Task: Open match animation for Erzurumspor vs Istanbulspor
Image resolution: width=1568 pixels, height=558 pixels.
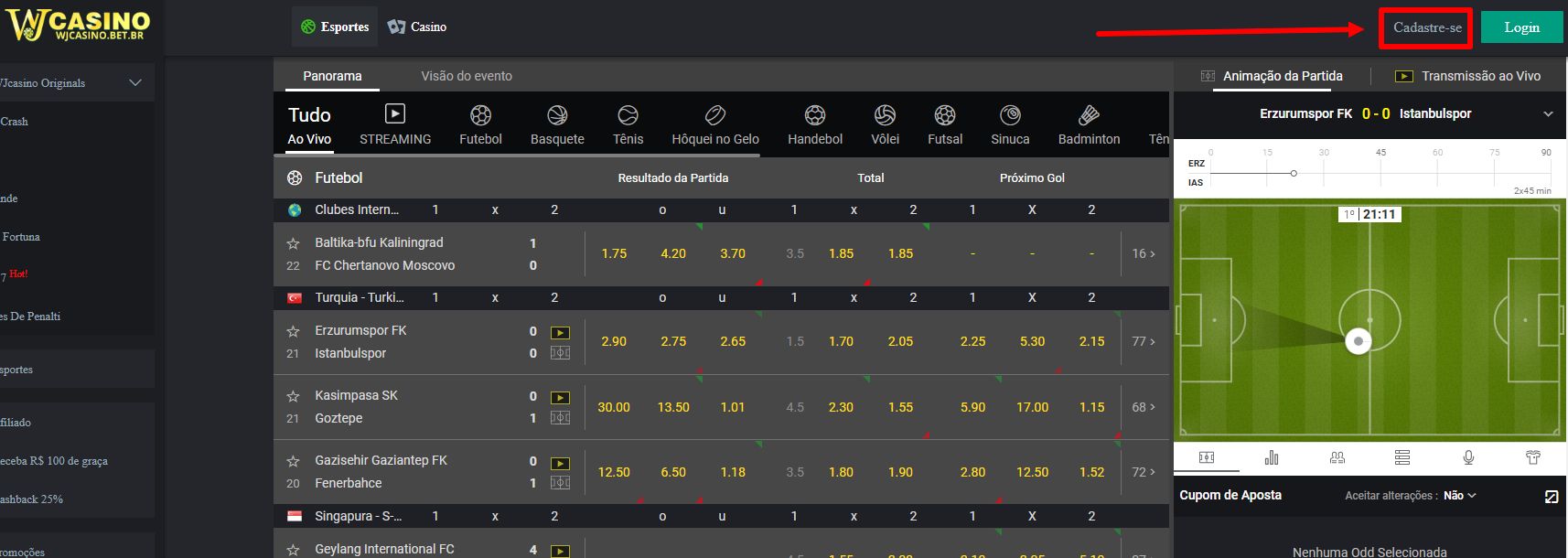Action: [560, 353]
